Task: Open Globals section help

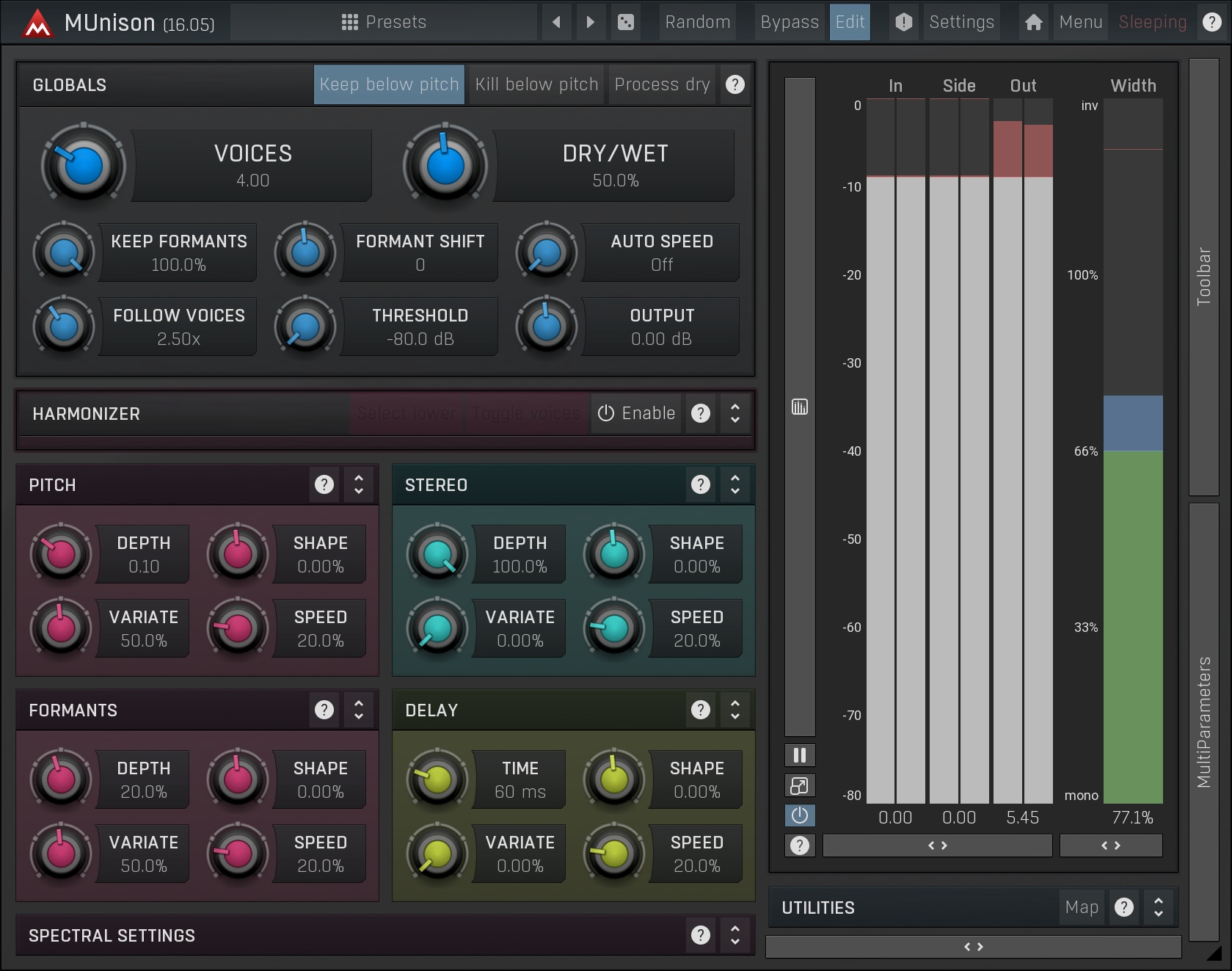Action: 735,84
